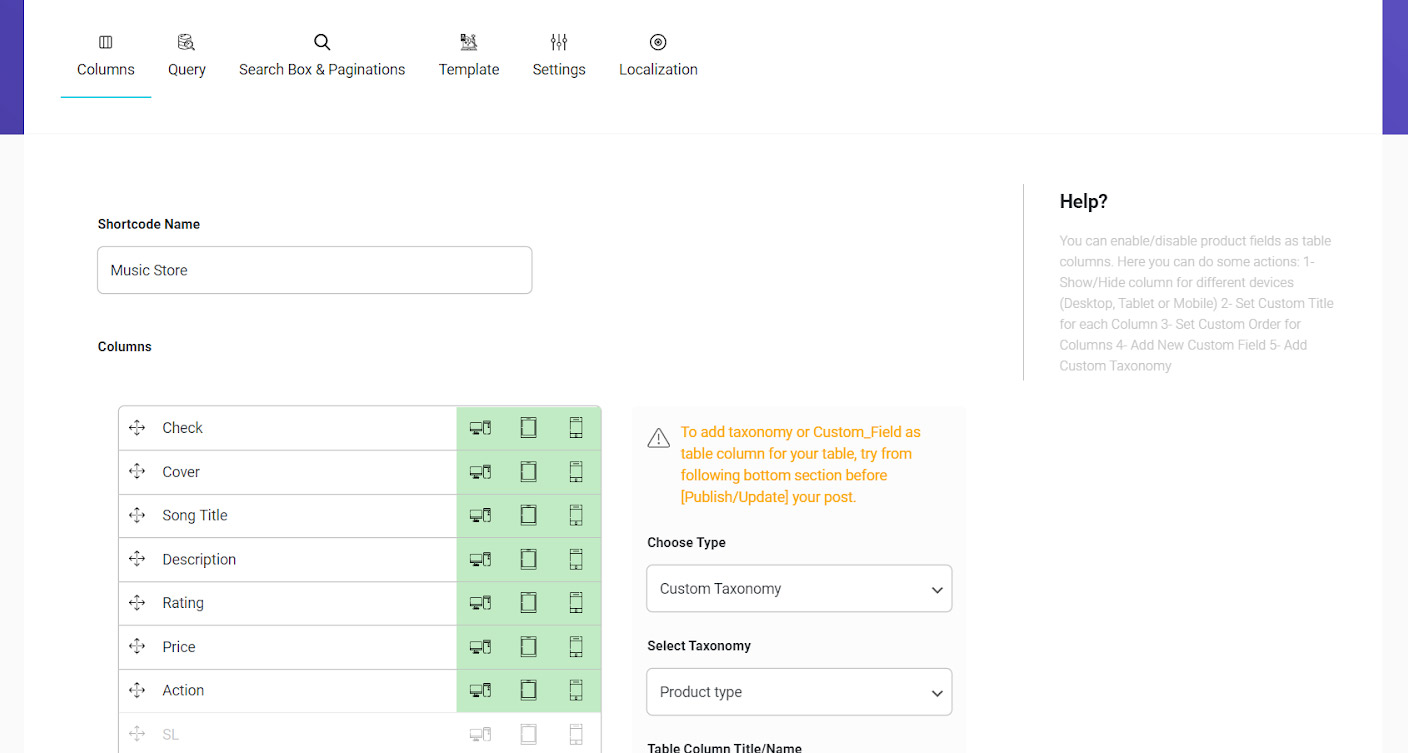
Task: Toggle tablet visibility for Check column
Action: coord(528,428)
